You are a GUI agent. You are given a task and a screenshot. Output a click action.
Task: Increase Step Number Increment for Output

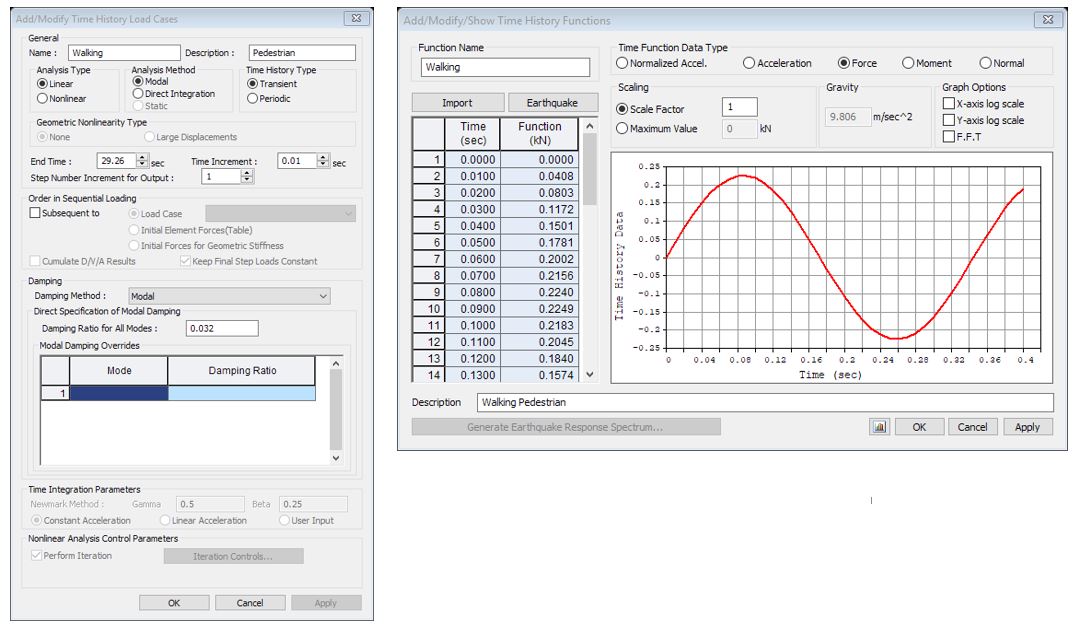[x=247, y=173]
